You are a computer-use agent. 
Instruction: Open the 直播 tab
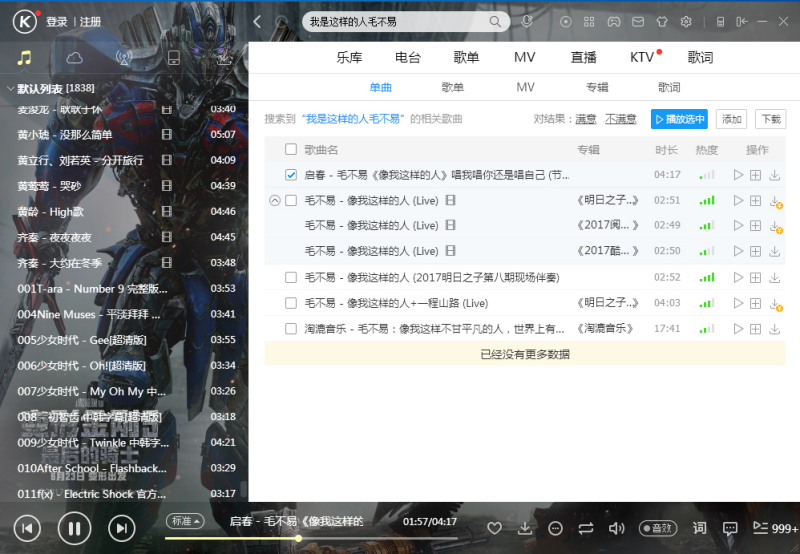click(x=584, y=57)
